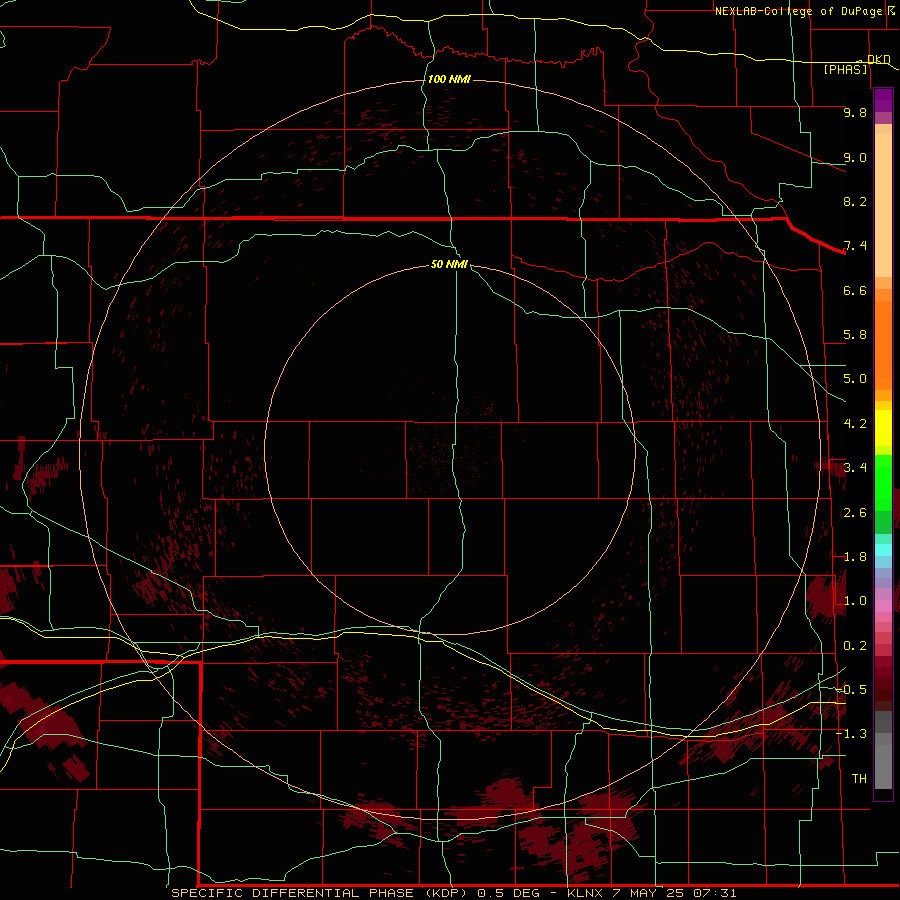Click the 2.6 scale value
This screenshot has width=900, height=900.
point(855,513)
